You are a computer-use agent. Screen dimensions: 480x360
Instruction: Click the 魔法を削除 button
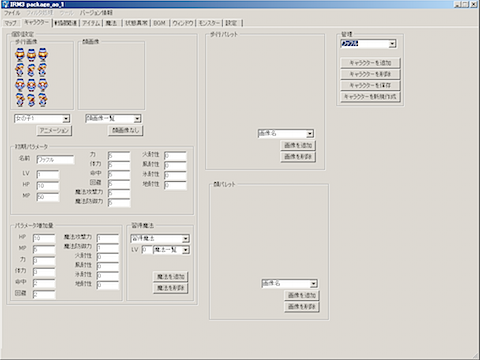(x=171, y=288)
